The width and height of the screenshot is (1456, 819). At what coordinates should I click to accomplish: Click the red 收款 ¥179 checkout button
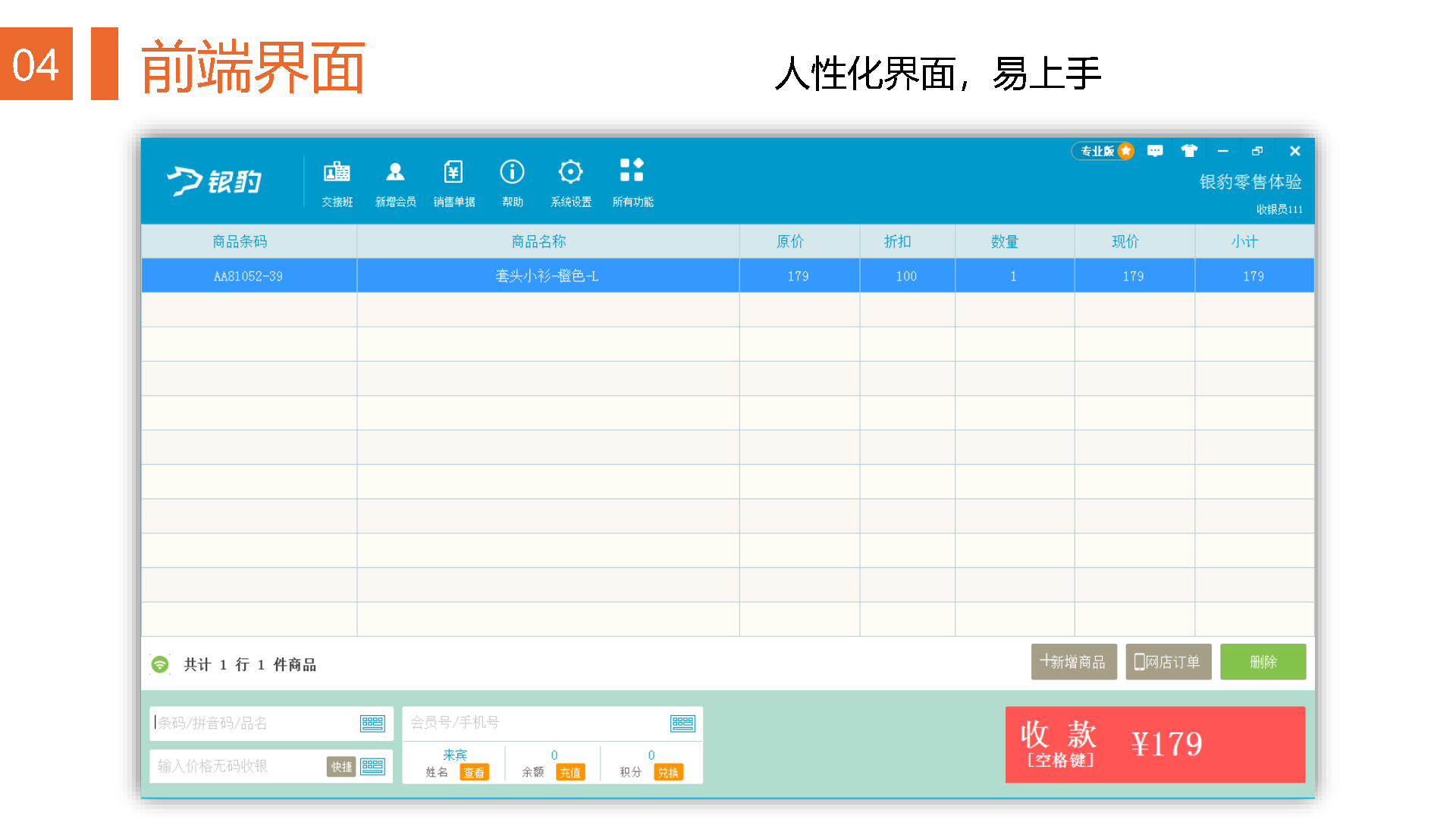1155,745
